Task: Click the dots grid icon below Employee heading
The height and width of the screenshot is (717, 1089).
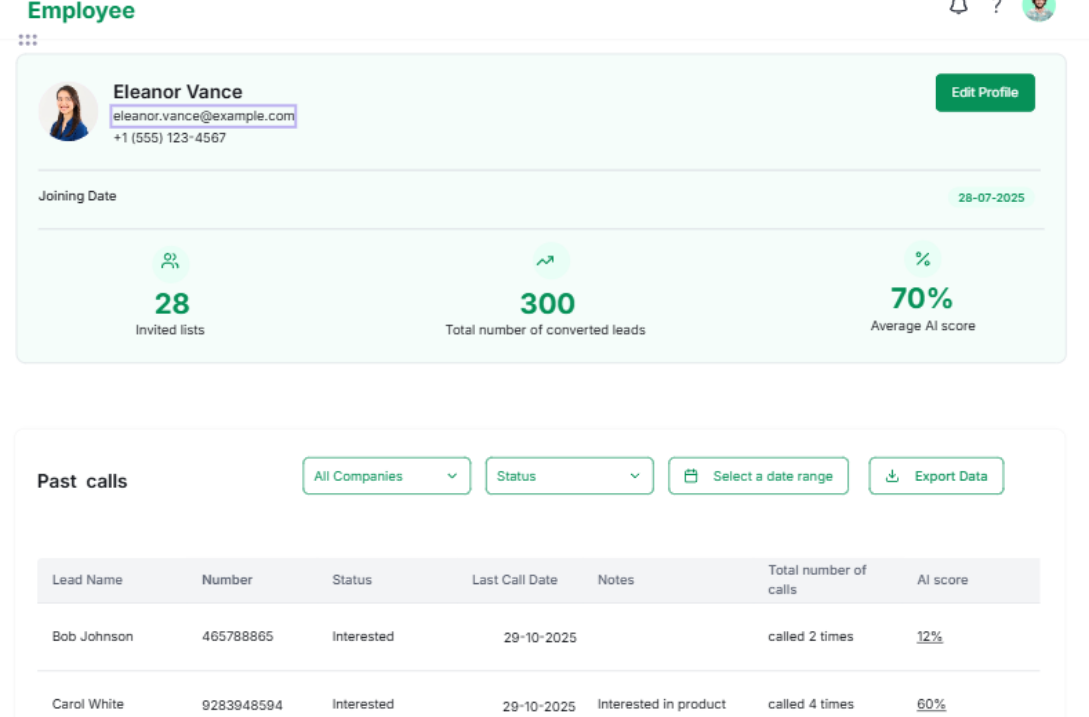Action: click(29, 41)
